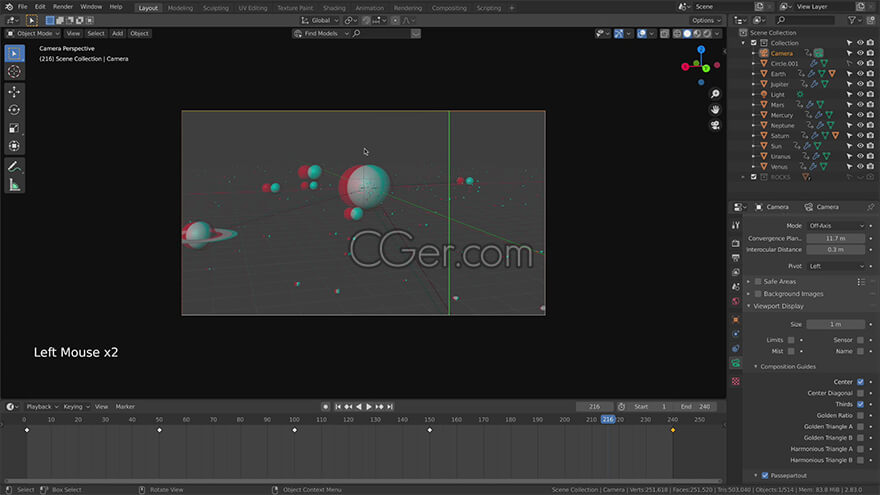The image size is (880, 495).
Task: Collapse the Viewport Display panel
Action: tap(778, 306)
